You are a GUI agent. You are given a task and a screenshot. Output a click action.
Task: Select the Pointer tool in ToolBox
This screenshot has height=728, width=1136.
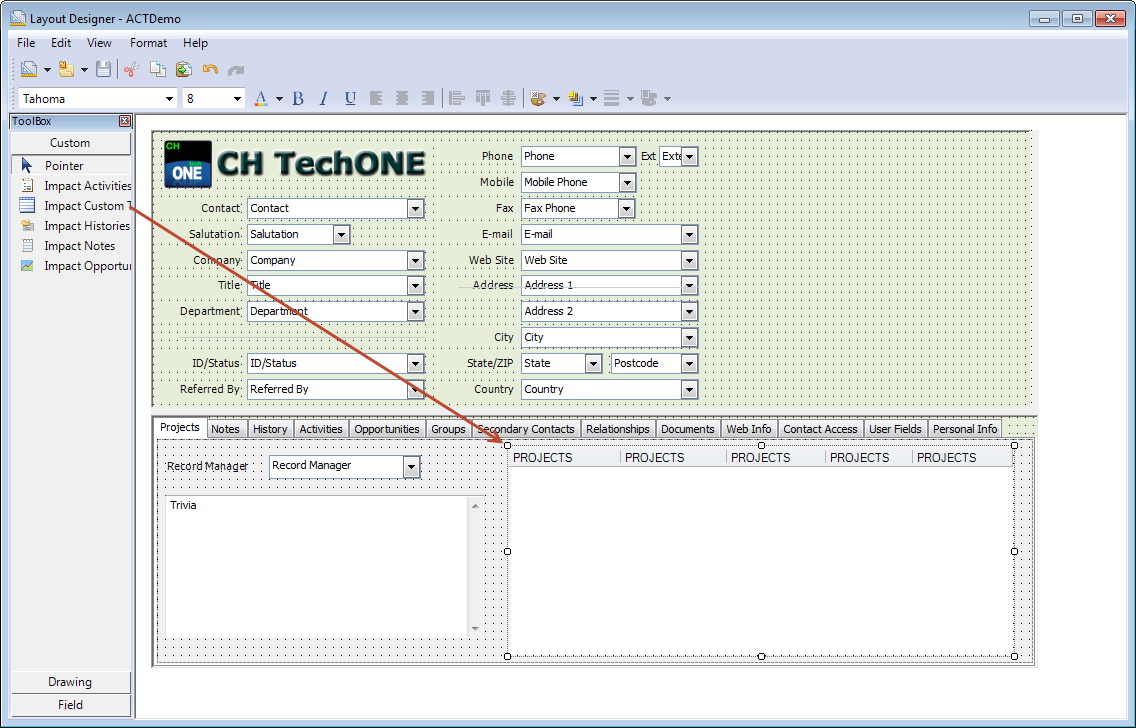[64, 166]
